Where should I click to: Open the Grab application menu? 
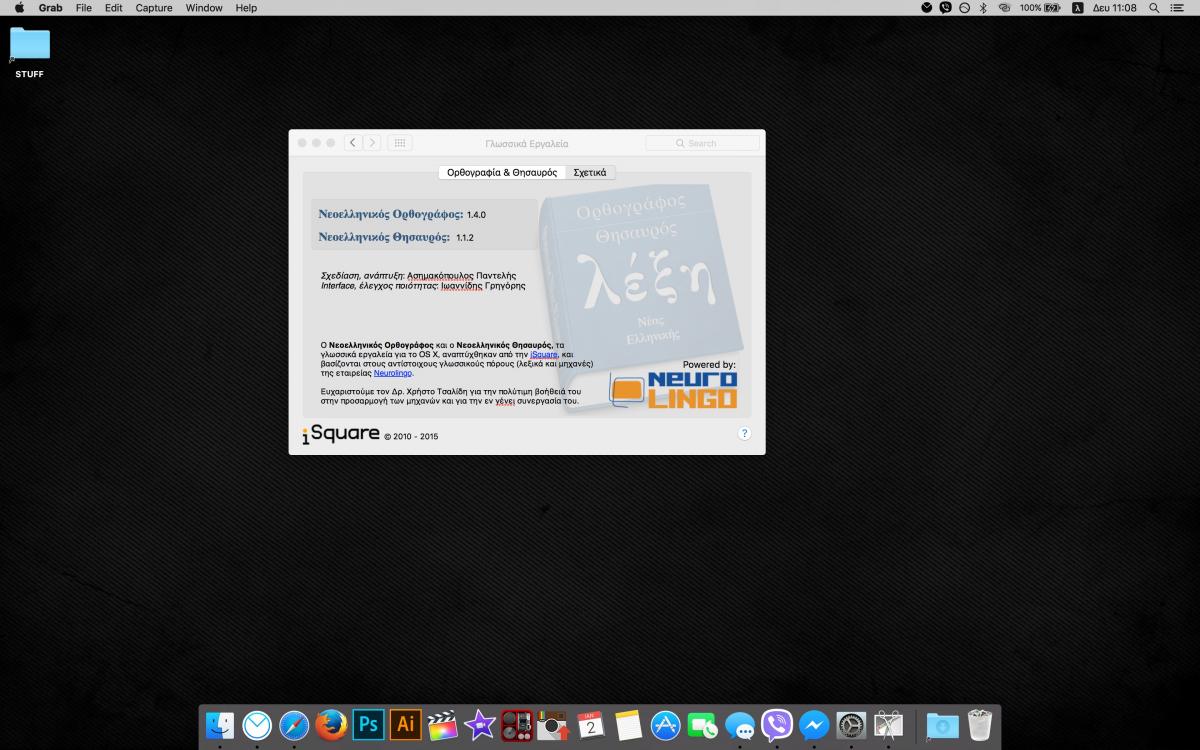coord(50,7)
